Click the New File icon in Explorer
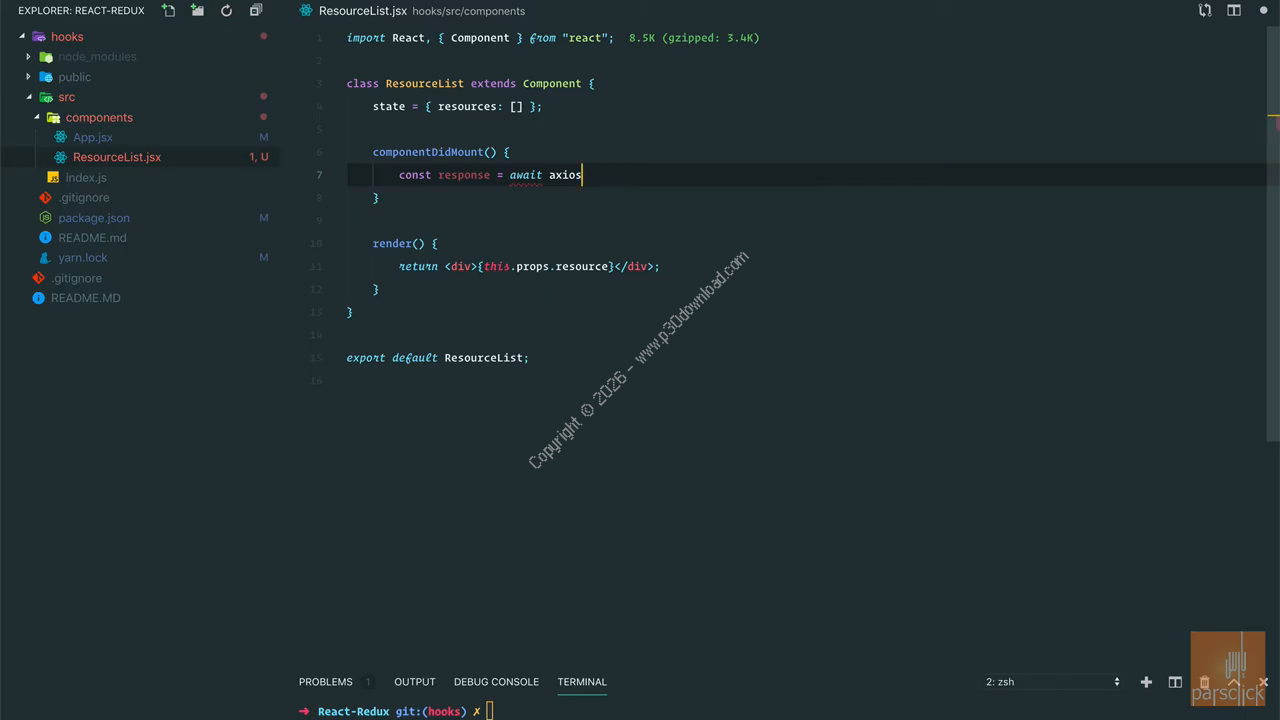 169,10
